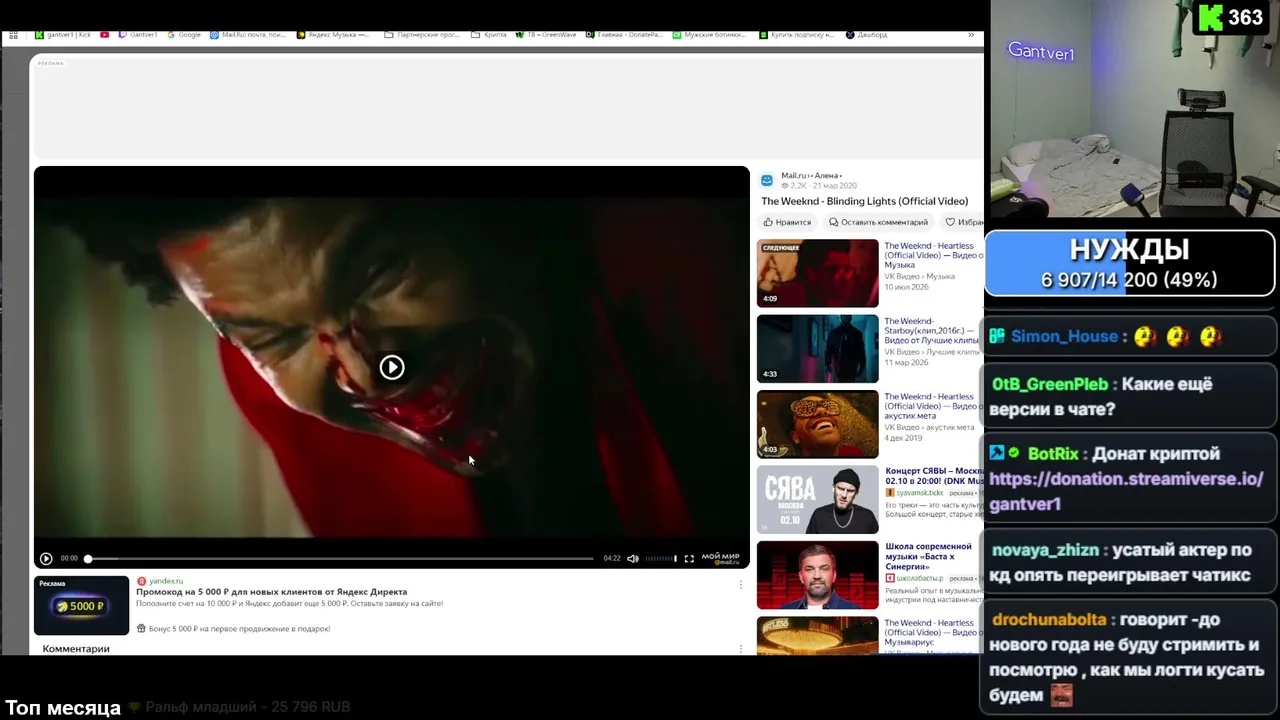1280x720 pixels.
Task: Open the Яндекс Музыка bookmark
Action: 334,35
